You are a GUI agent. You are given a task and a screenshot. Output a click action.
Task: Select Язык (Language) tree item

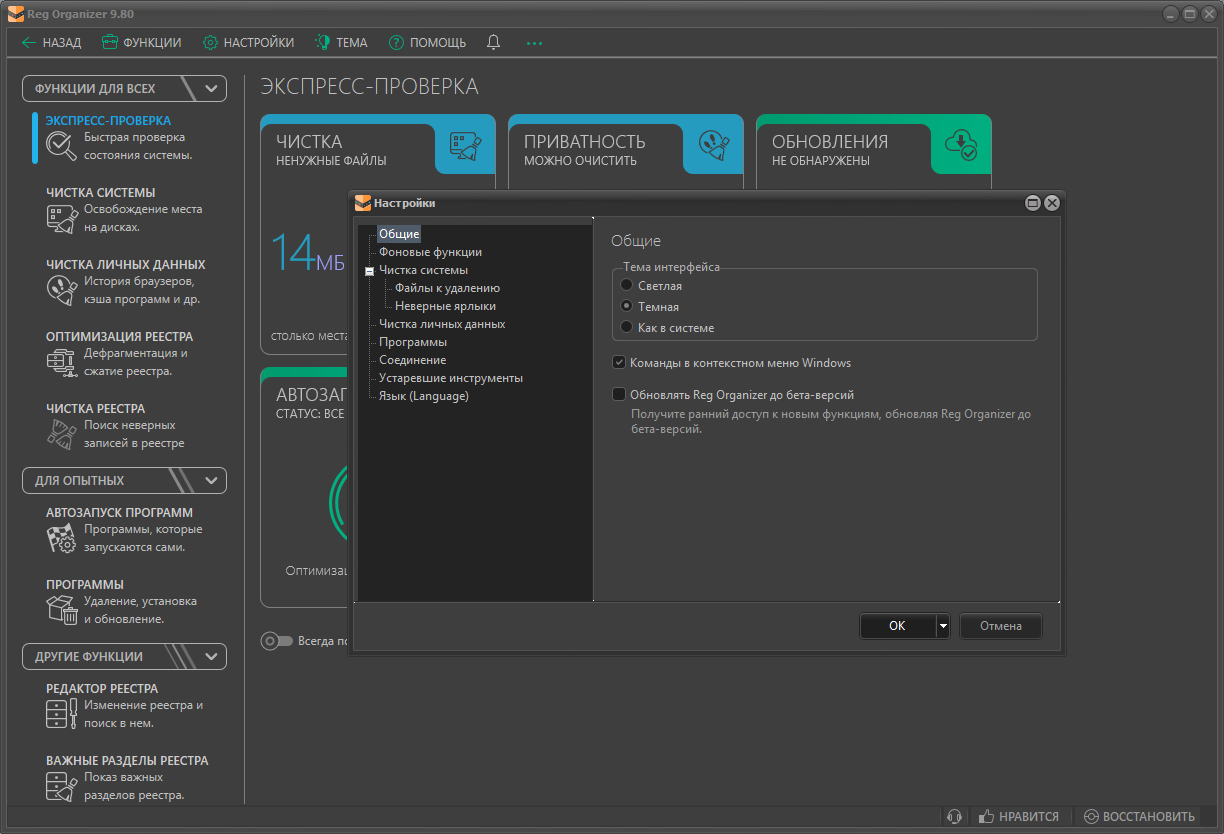click(424, 396)
